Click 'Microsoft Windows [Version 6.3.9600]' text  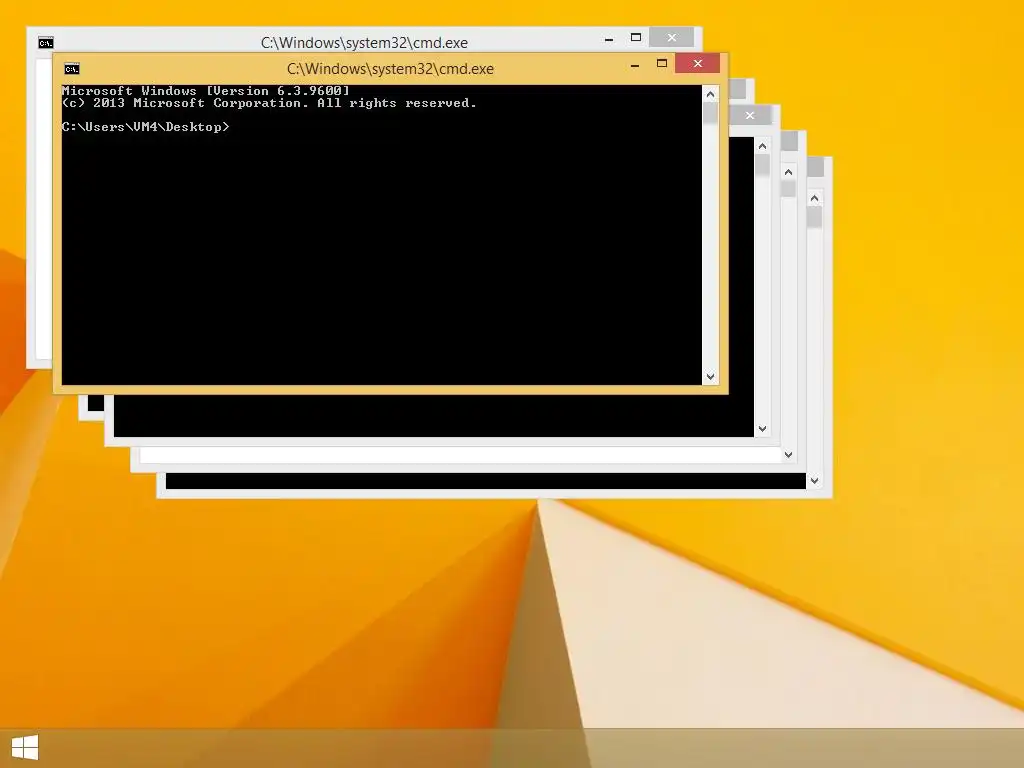[206, 91]
